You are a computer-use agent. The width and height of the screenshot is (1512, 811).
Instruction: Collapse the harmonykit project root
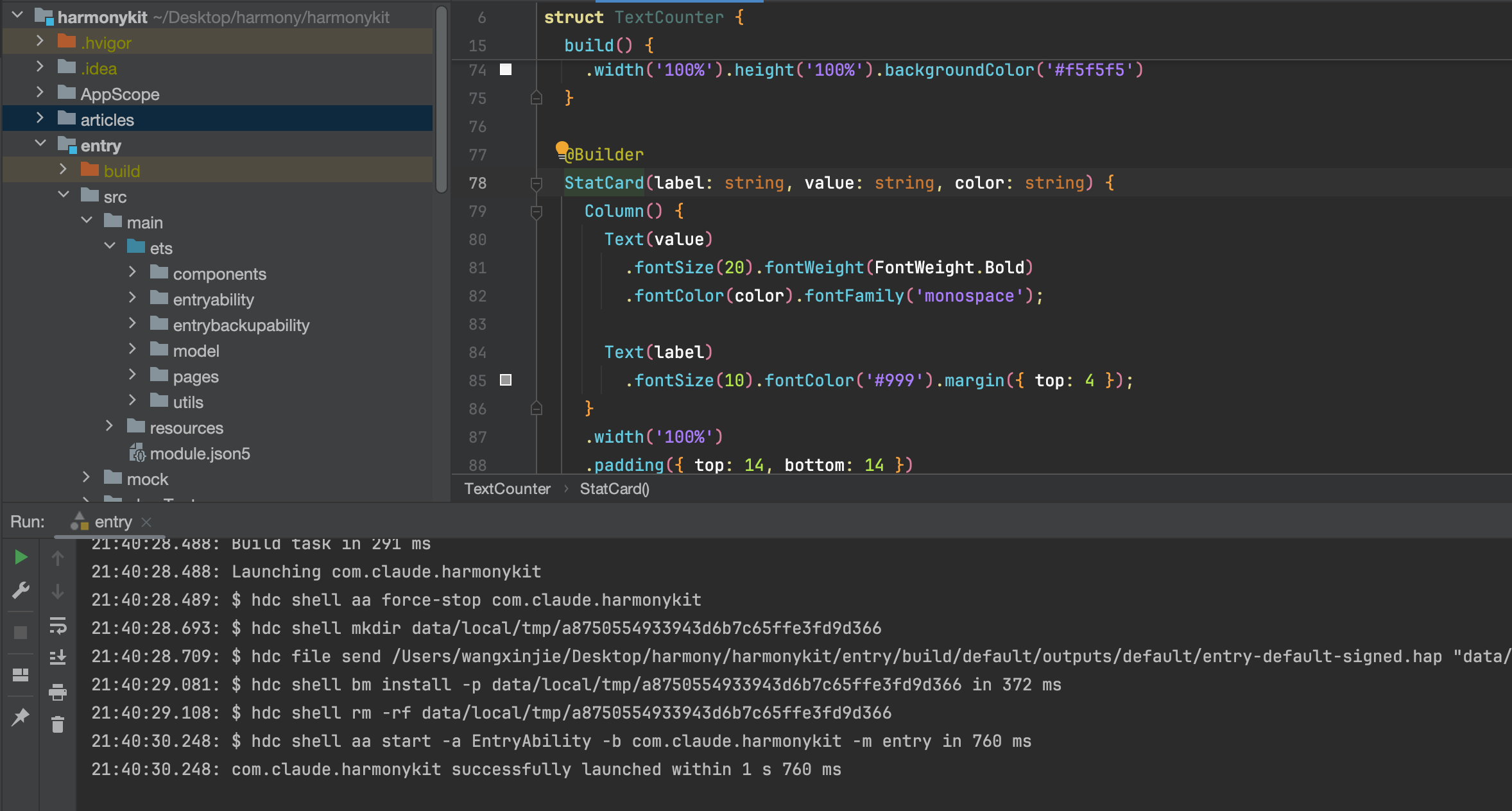click(x=17, y=15)
